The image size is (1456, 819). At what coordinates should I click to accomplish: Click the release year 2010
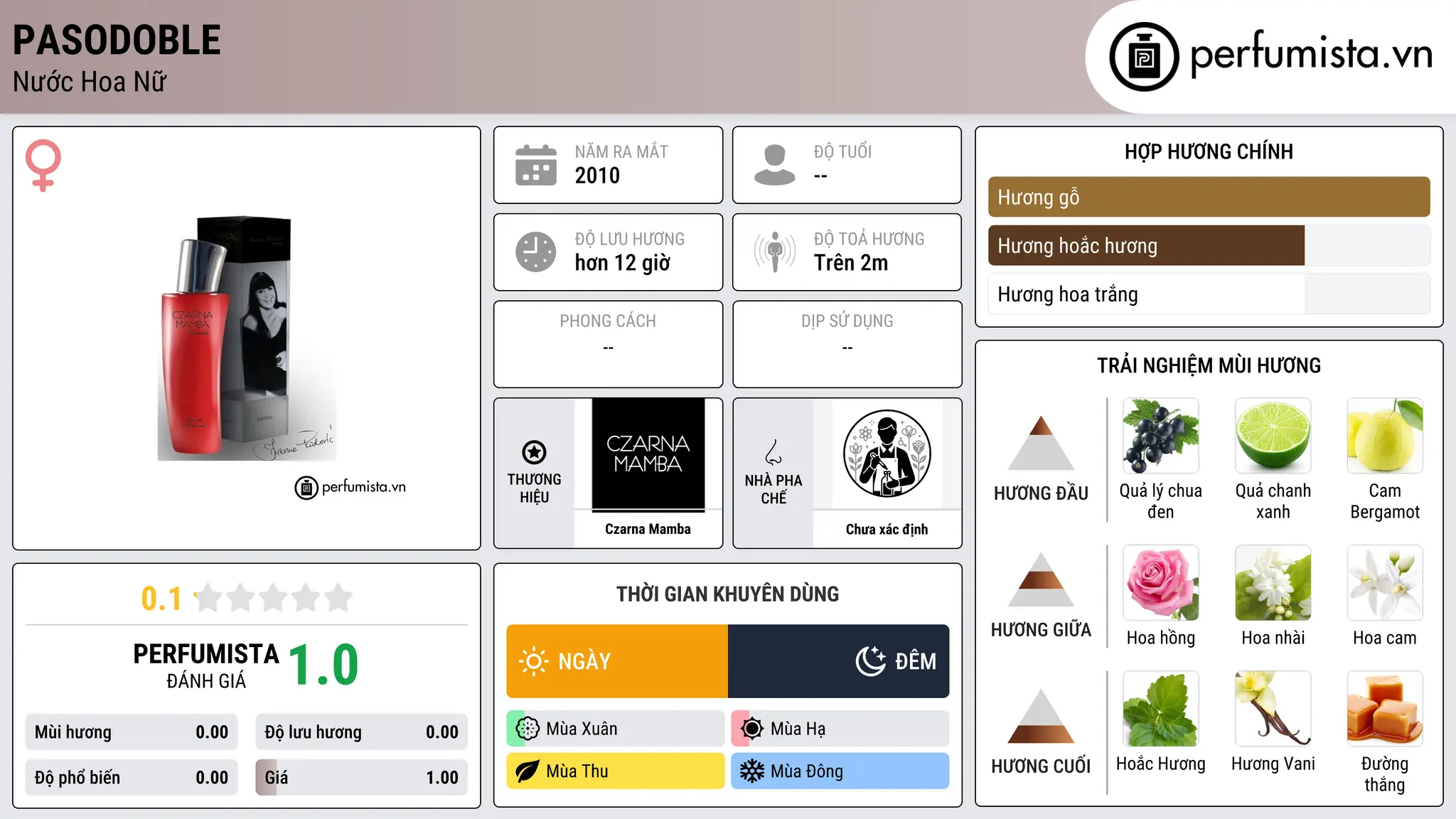coord(597,176)
